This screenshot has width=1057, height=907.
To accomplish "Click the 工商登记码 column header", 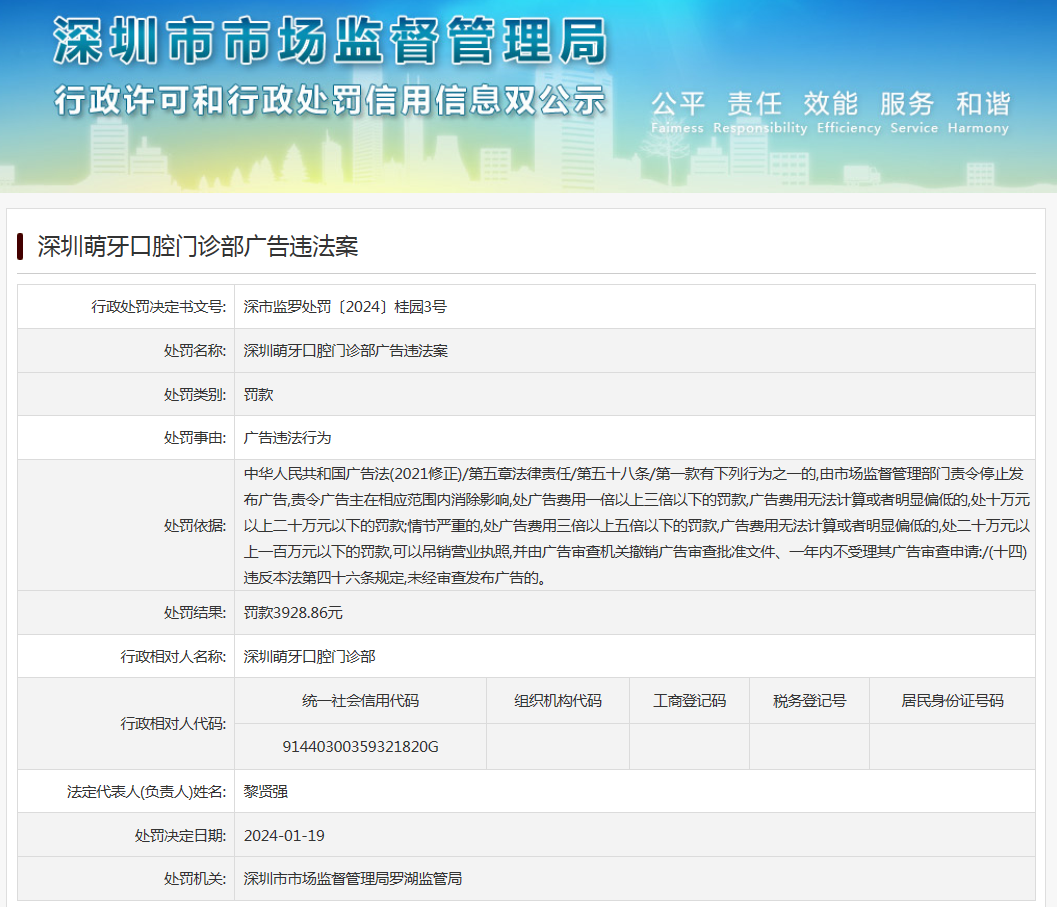I will [690, 701].
